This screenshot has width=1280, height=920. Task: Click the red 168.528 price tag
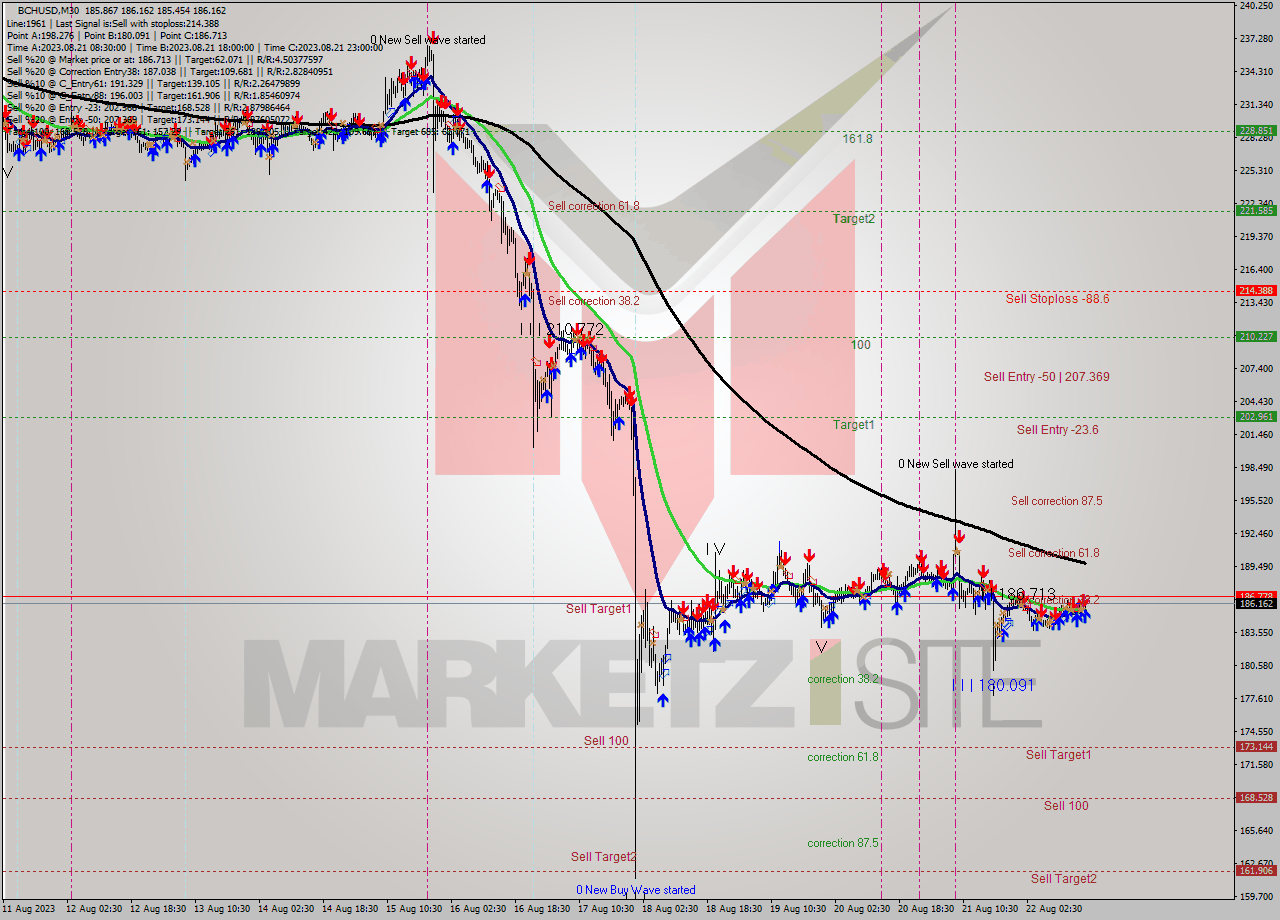click(x=1256, y=798)
